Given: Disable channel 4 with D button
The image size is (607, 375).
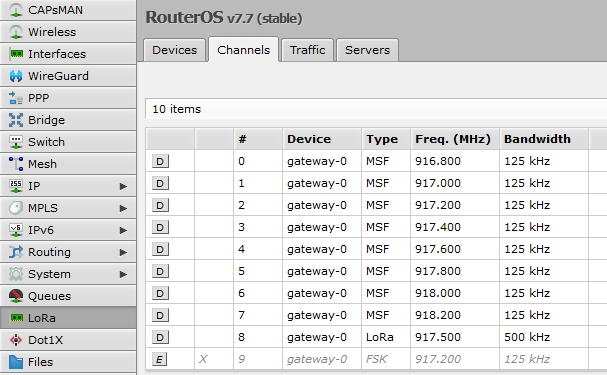Looking at the screenshot, I should click(x=160, y=249).
